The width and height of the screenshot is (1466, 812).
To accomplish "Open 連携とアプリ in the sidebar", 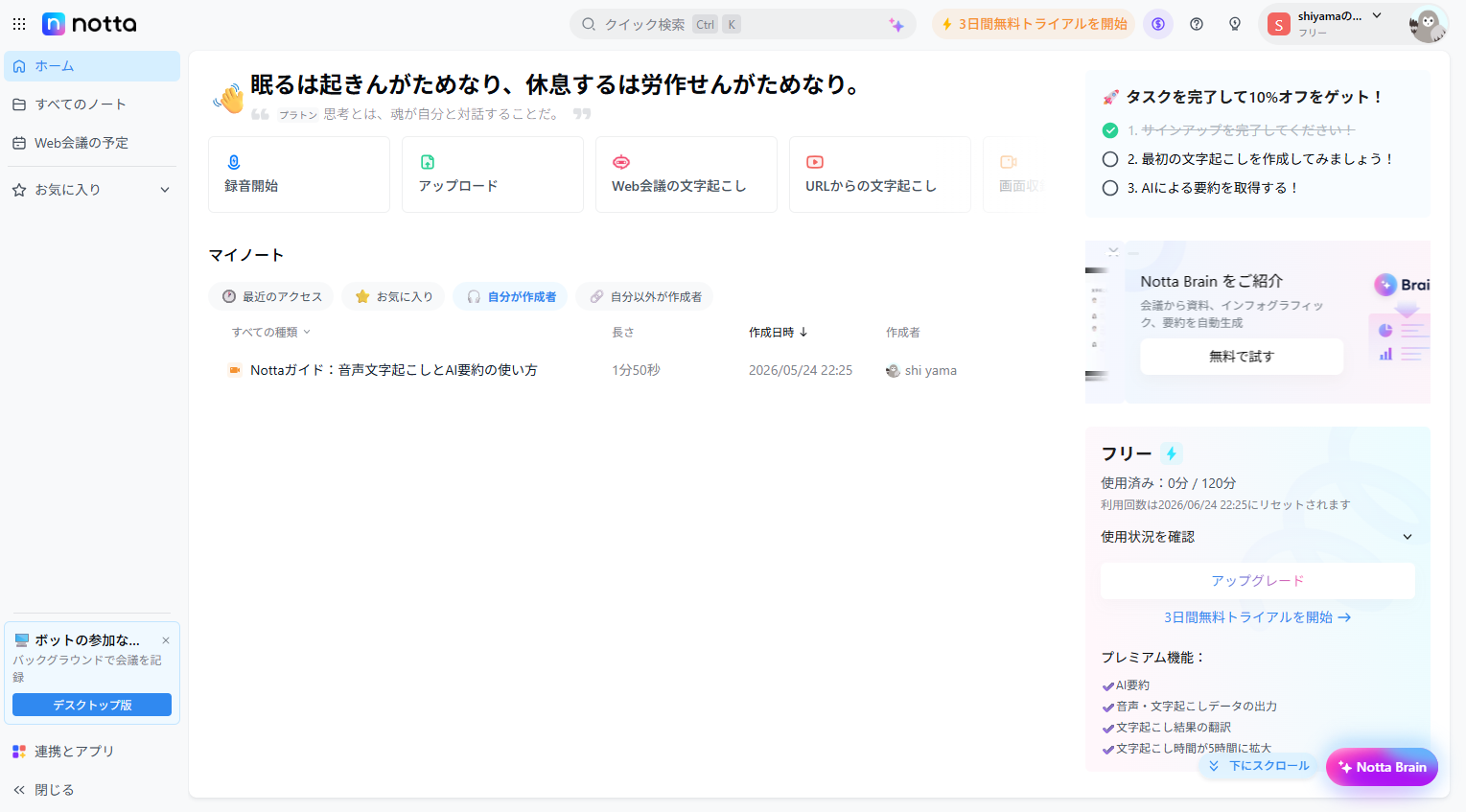I will (x=92, y=752).
